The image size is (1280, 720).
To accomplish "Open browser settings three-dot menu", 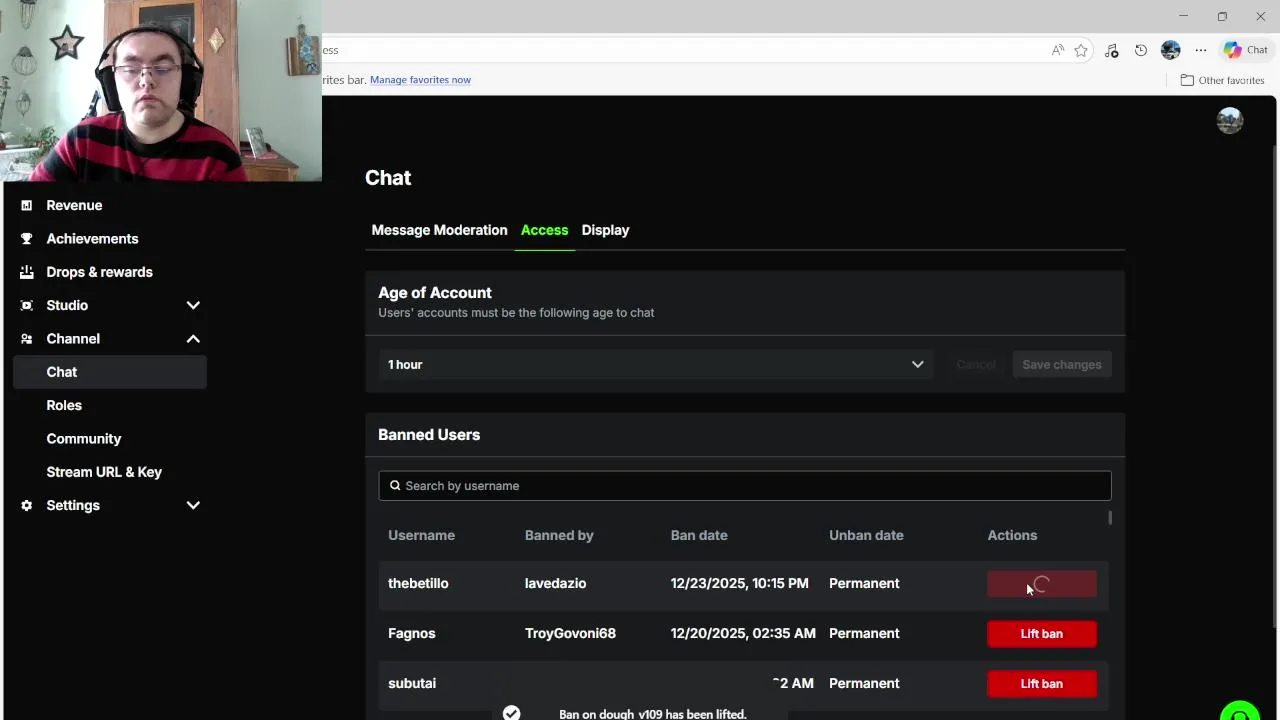I will coord(1201,50).
